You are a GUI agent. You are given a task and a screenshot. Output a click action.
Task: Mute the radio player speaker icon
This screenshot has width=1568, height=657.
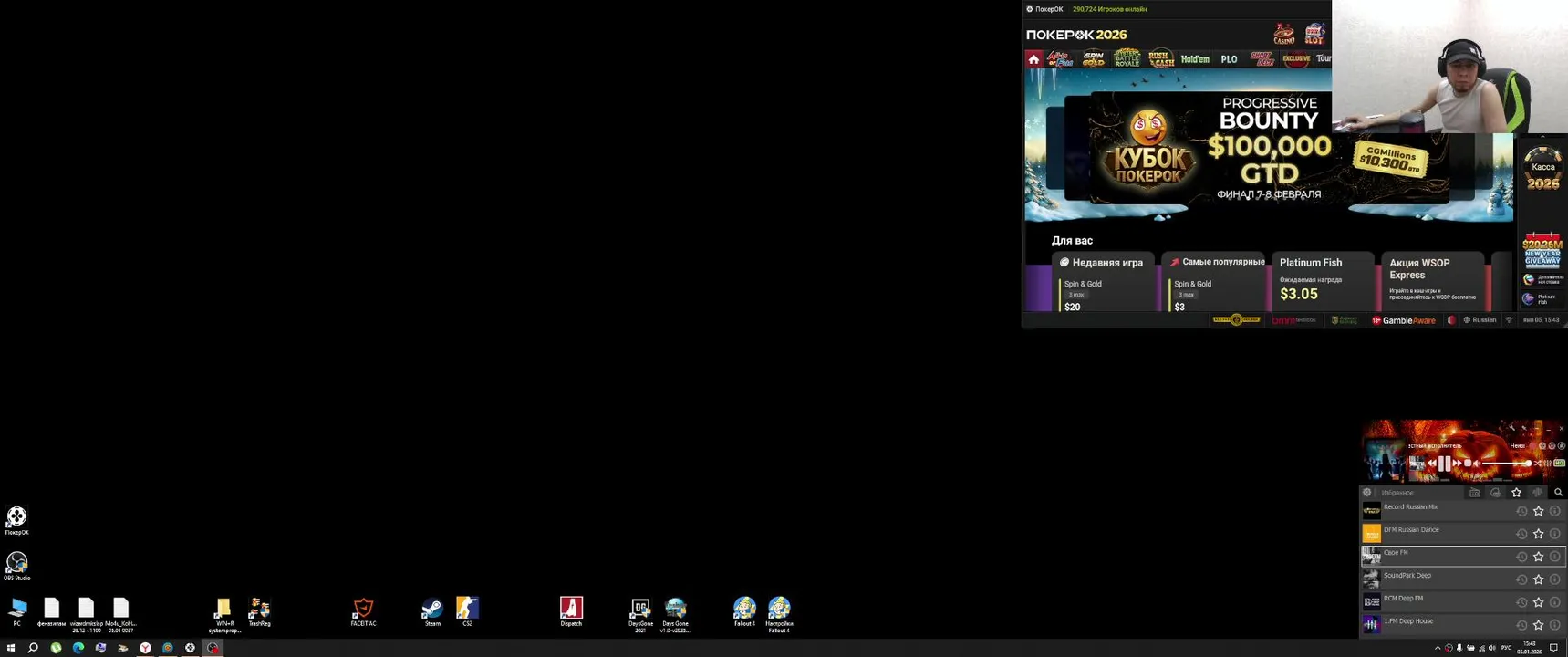click(1478, 464)
